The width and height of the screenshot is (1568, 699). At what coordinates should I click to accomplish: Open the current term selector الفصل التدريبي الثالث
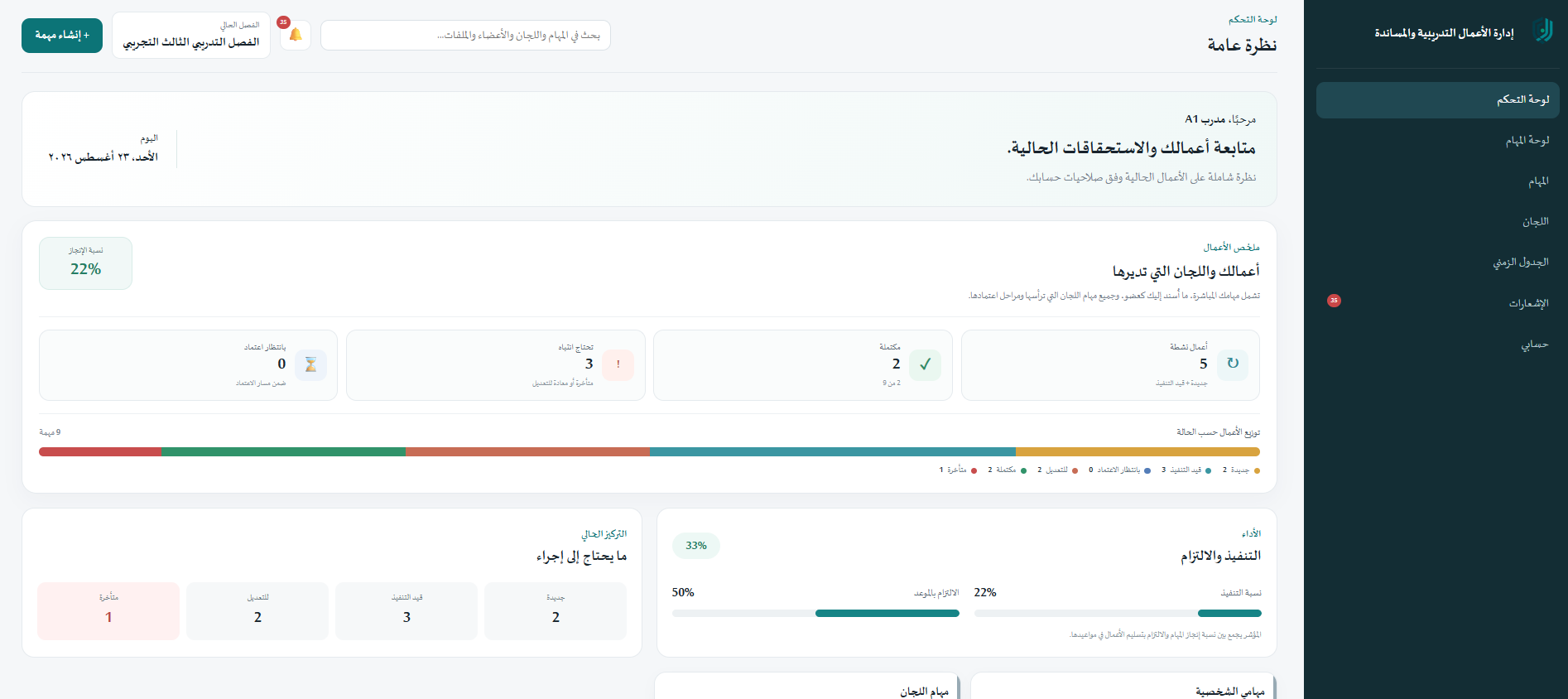(x=191, y=35)
